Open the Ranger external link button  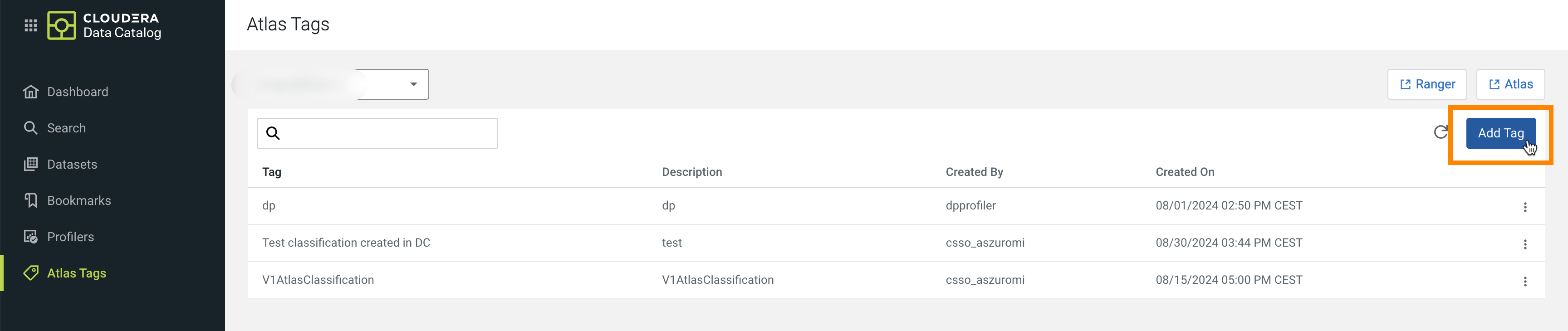coord(1427,85)
